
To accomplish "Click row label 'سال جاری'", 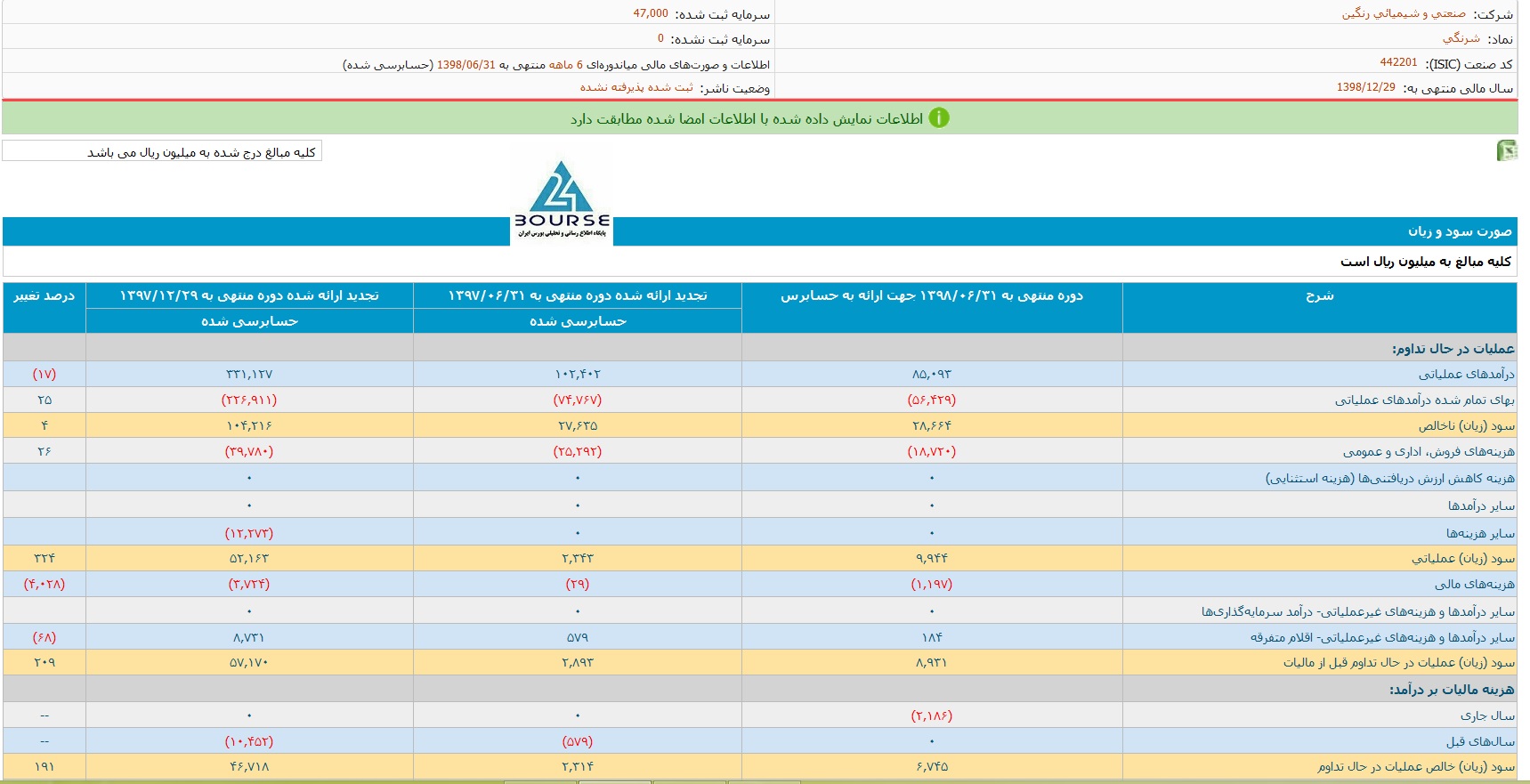I will pos(1487,715).
